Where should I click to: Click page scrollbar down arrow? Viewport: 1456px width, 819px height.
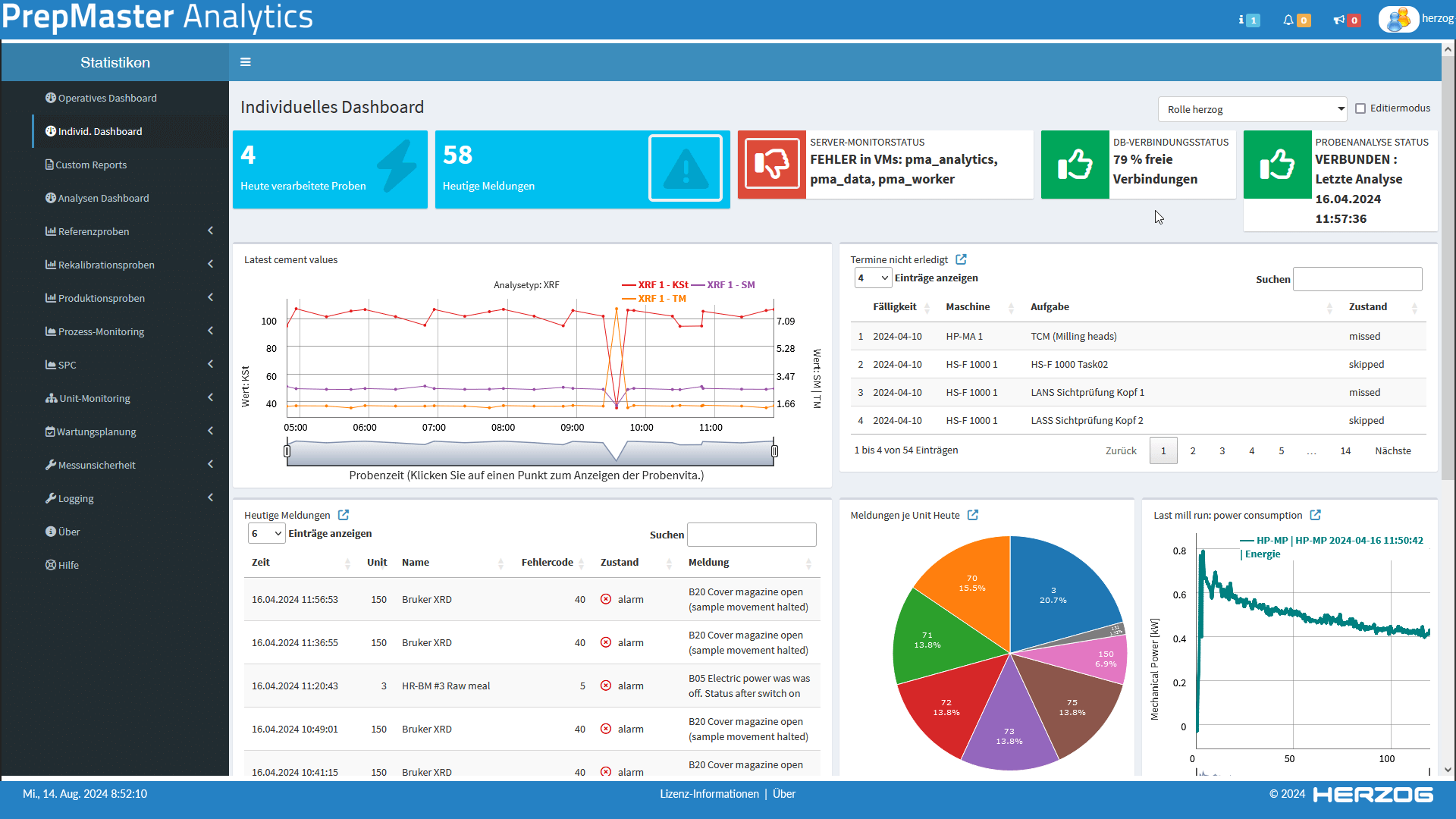(1448, 769)
